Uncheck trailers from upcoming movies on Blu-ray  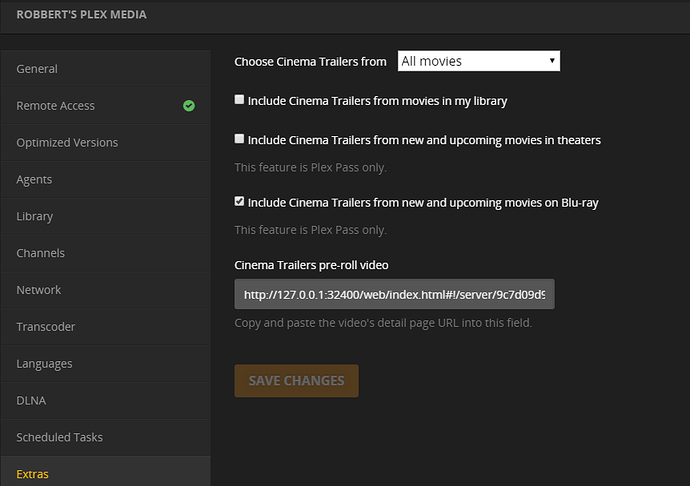(239, 201)
